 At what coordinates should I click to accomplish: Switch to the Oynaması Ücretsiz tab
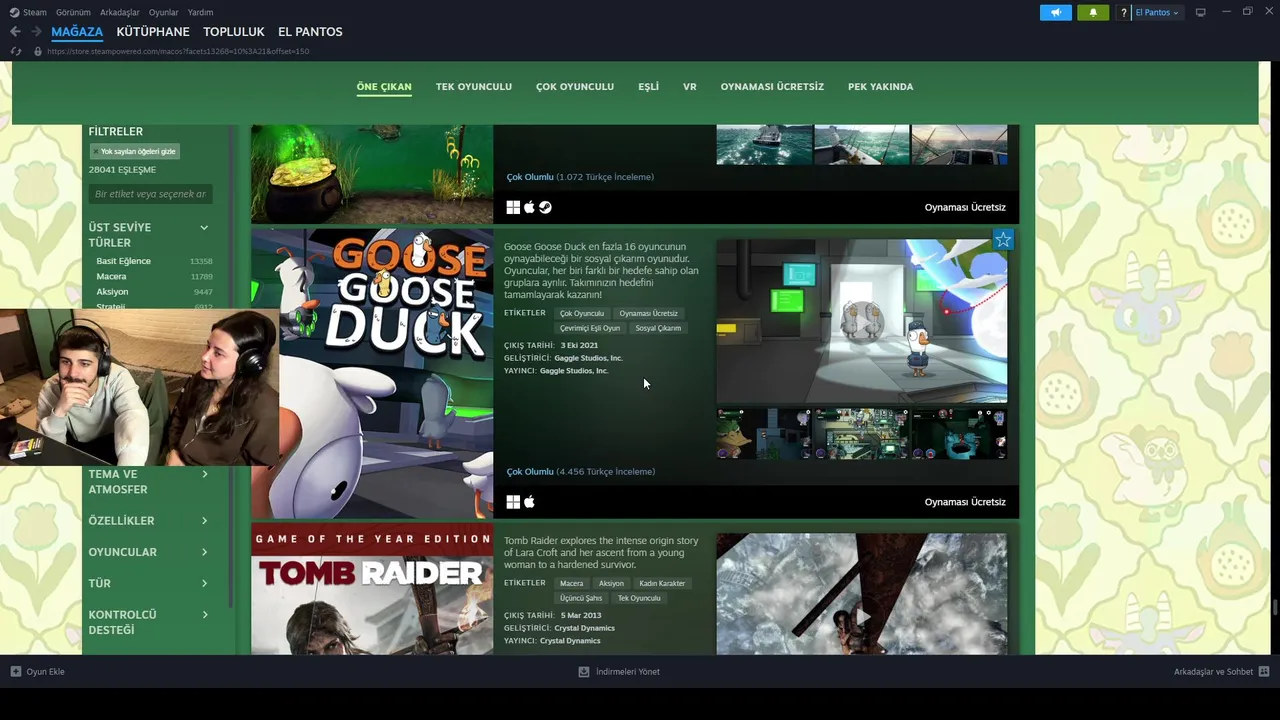[x=772, y=87]
